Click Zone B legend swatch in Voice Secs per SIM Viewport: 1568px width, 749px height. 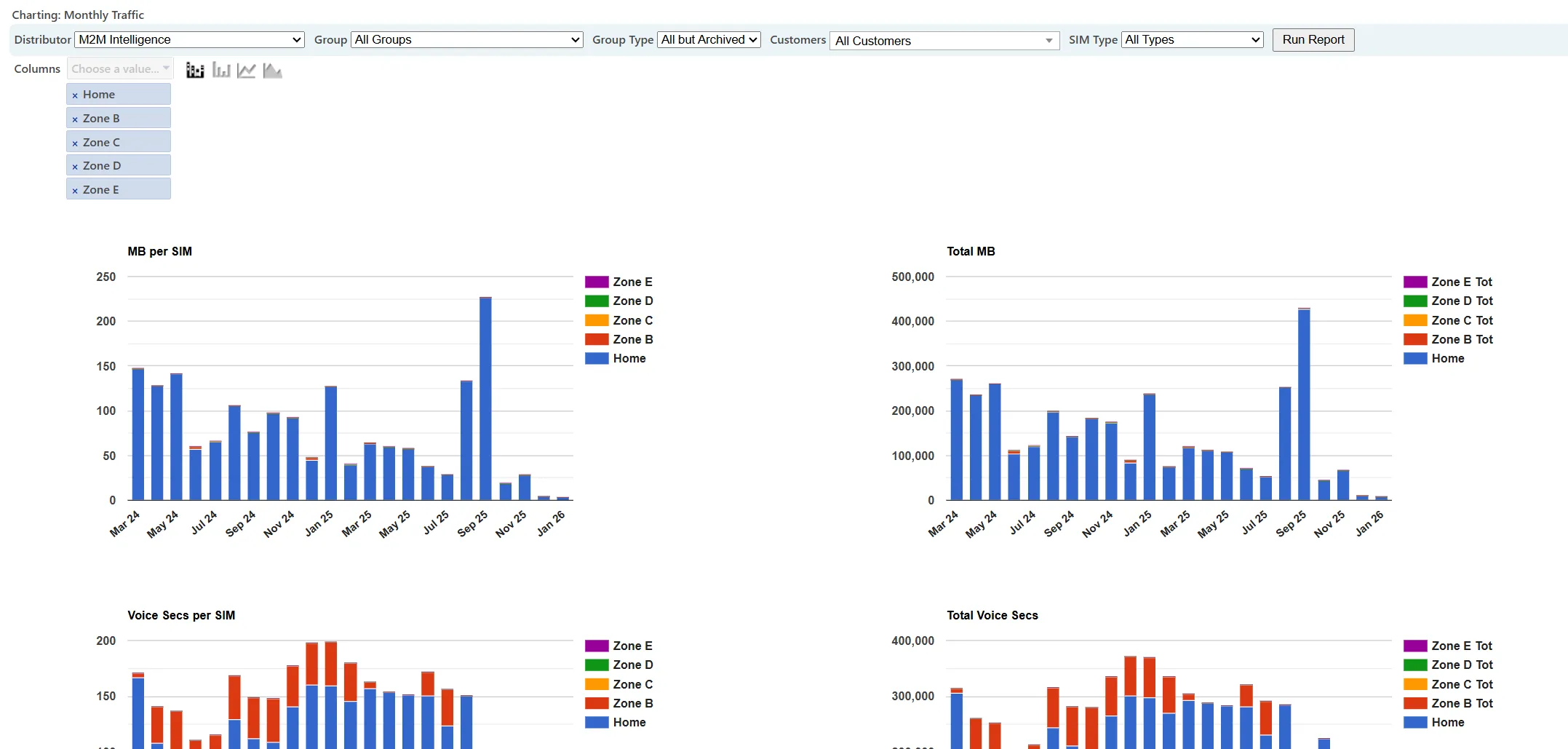point(597,703)
